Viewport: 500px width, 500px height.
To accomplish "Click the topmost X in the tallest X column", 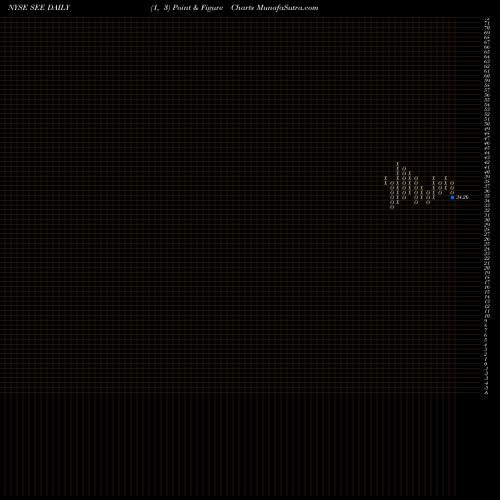I will 398,164.
